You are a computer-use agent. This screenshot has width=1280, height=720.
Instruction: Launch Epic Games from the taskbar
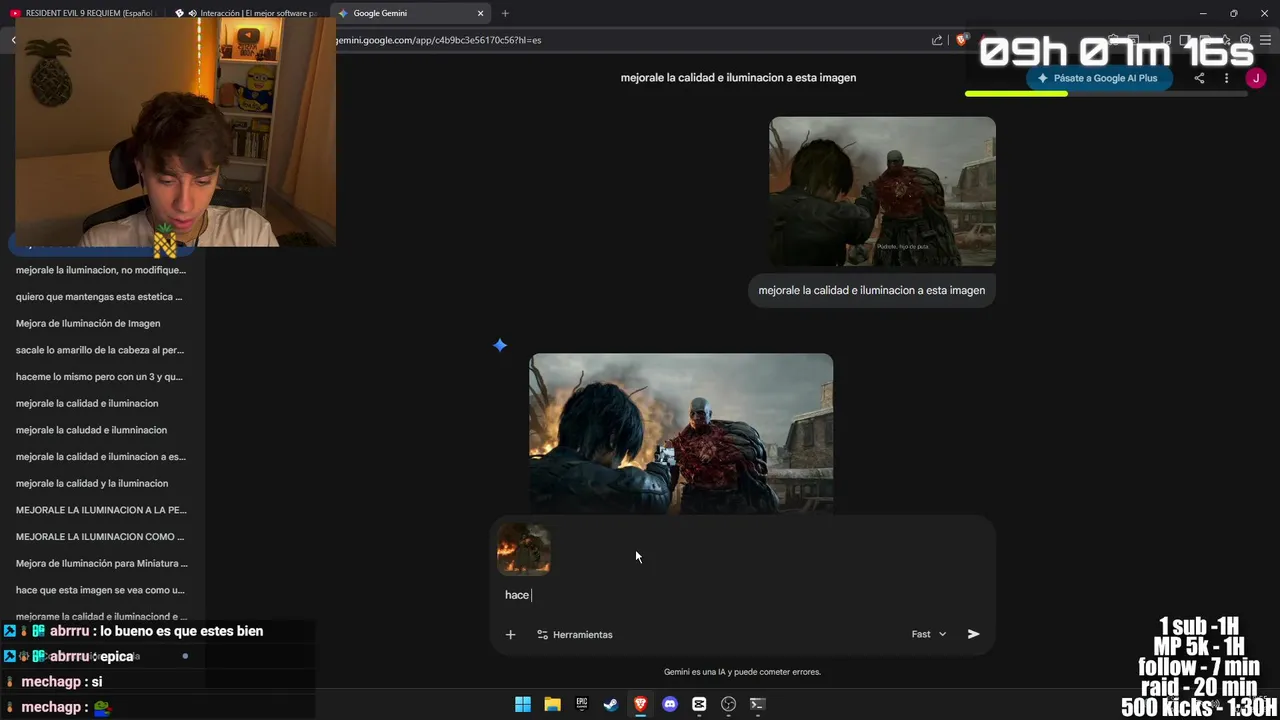click(582, 704)
